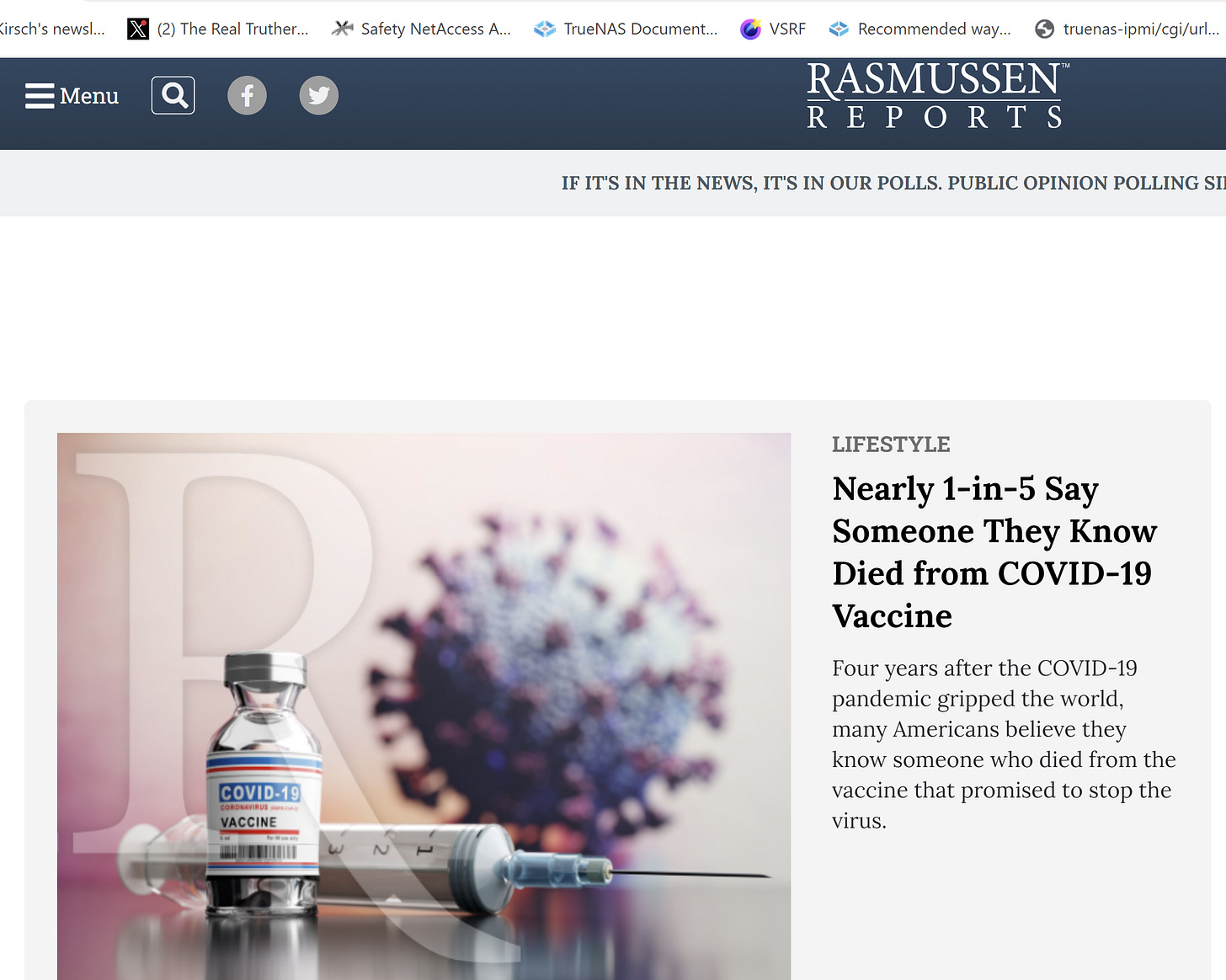Click the COVID-19 vaccine vial article image

click(x=424, y=706)
